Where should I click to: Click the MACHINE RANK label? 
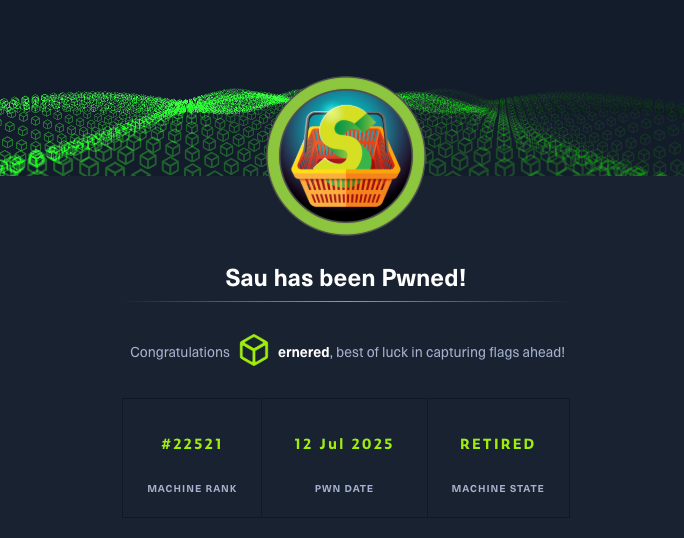click(192, 488)
